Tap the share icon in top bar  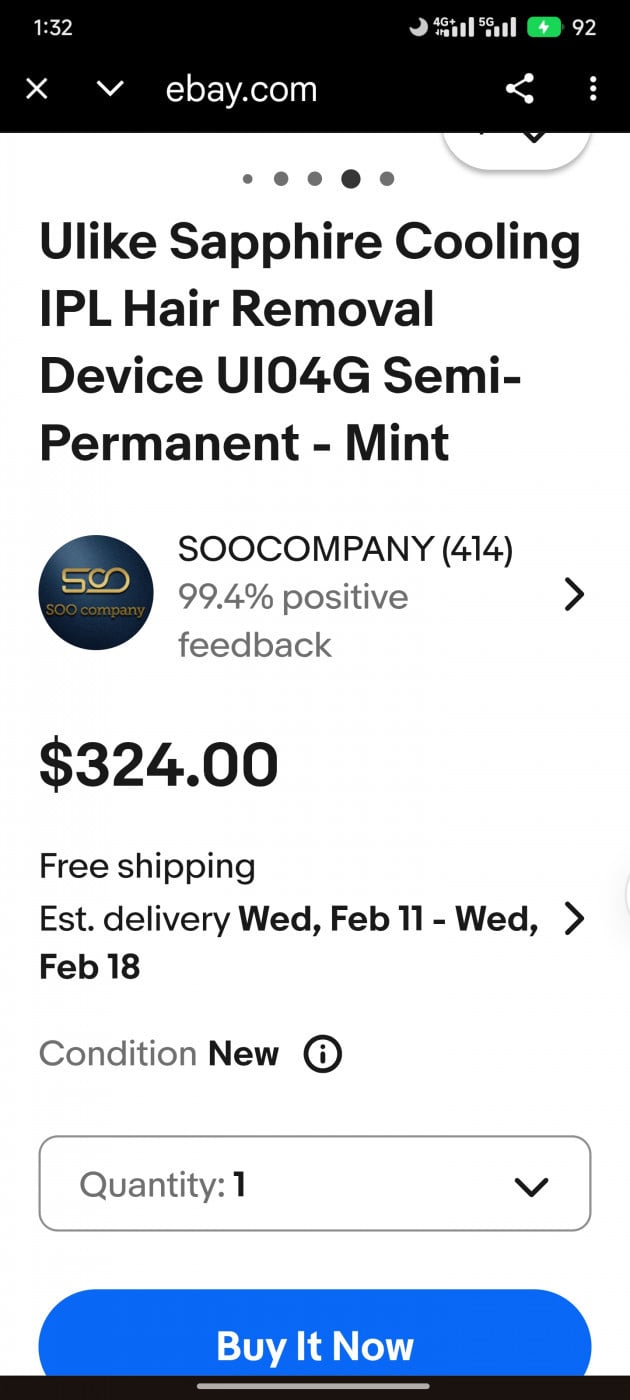pos(519,89)
